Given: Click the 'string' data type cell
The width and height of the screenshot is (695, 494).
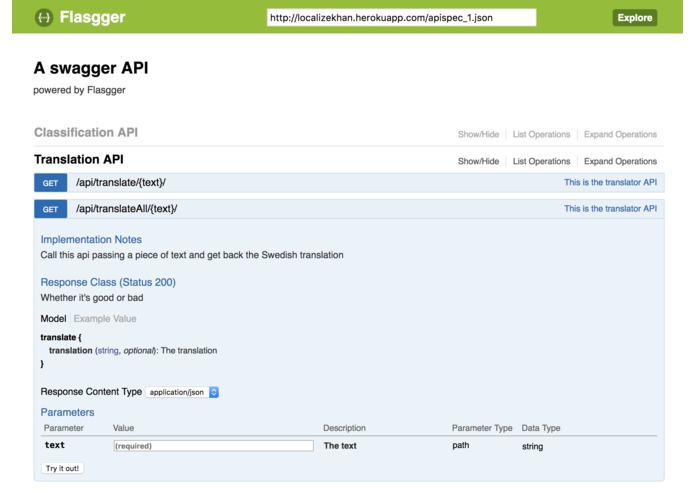Looking at the screenshot, I should (532, 446).
